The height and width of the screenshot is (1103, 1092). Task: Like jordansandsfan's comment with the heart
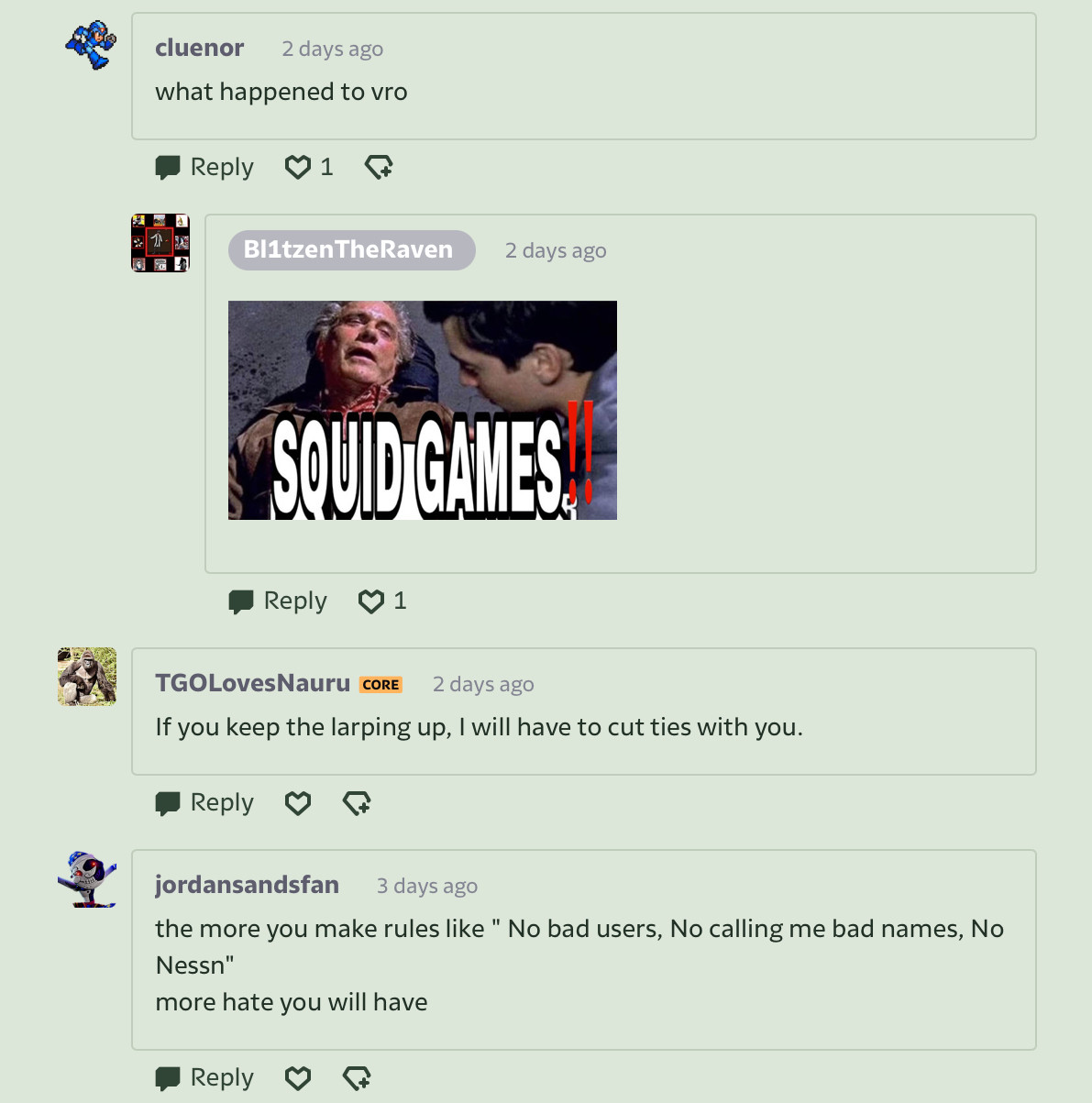[298, 1077]
